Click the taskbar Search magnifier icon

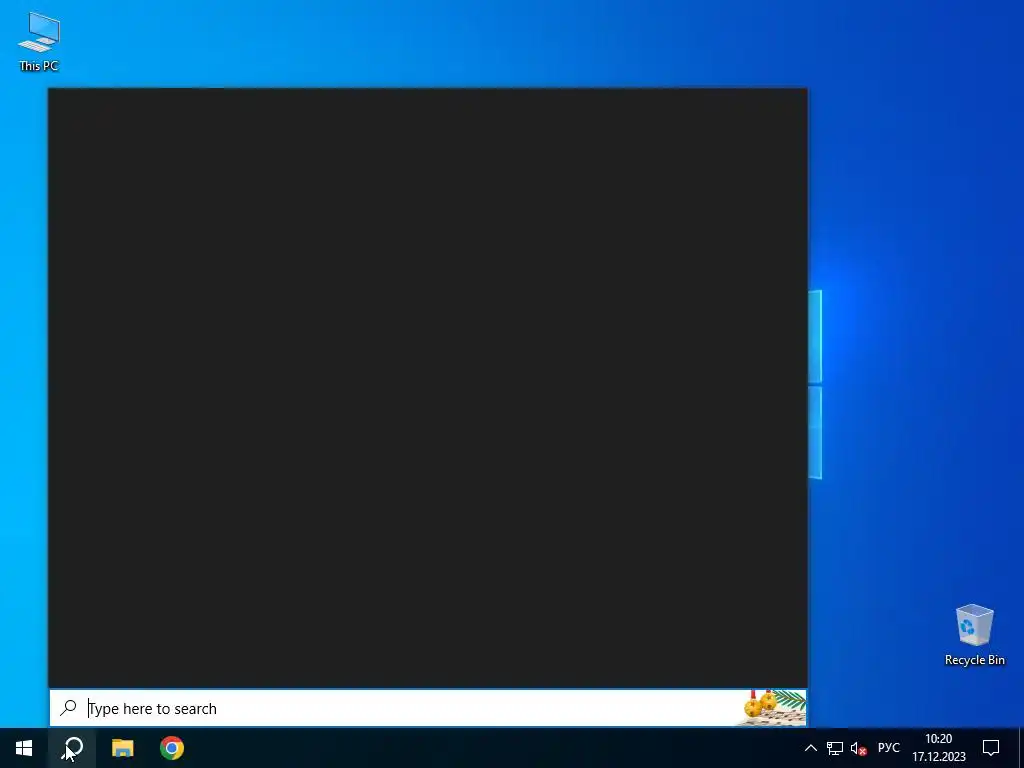72,748
